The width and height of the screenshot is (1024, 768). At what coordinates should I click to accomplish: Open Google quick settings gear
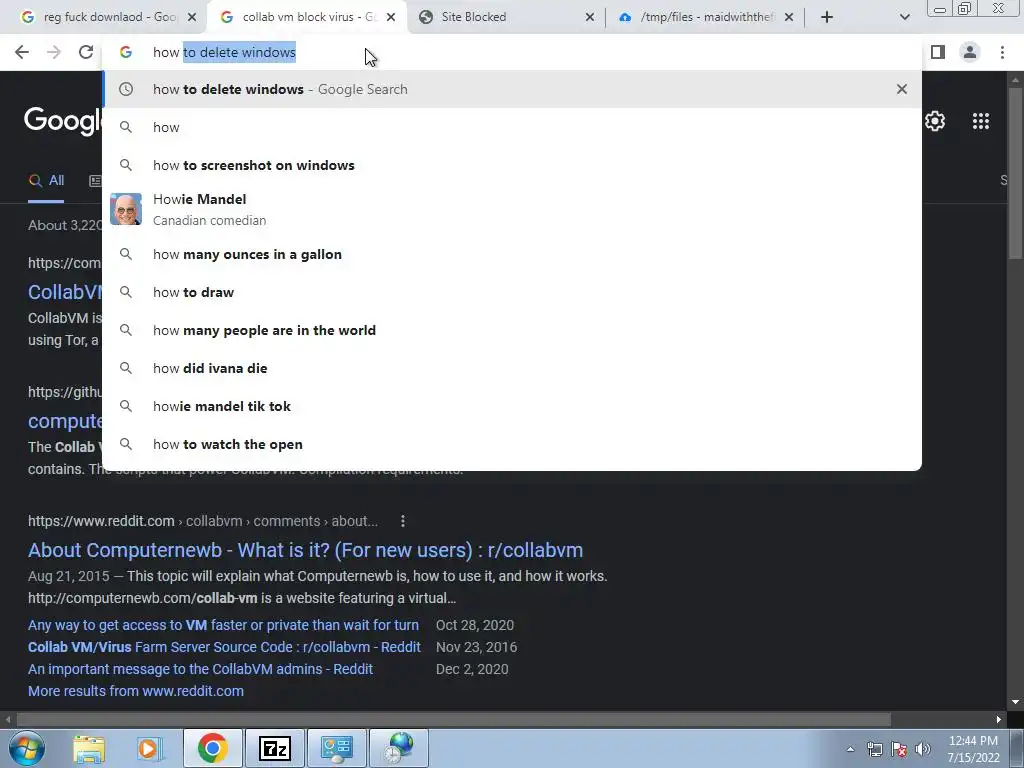[935, 121]
